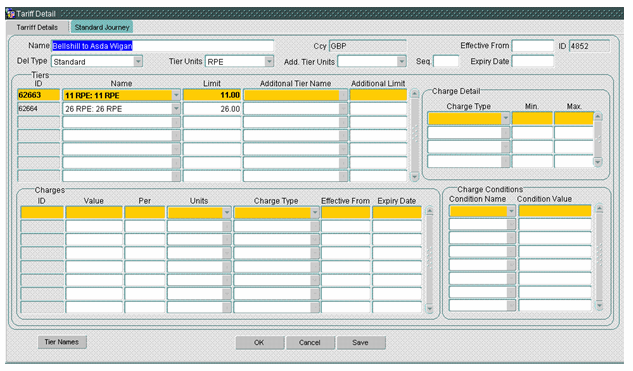The height and width of the screenshot is (371, 633).
Task: Click the highlighted Max. cell in Charge Detail
Action: [574, 118]
